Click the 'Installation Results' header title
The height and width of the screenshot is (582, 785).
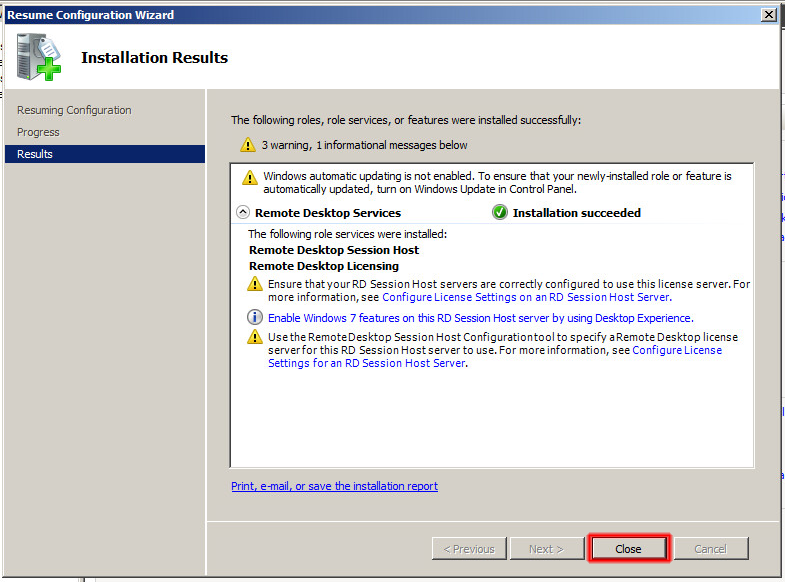(x=154, y=58)
